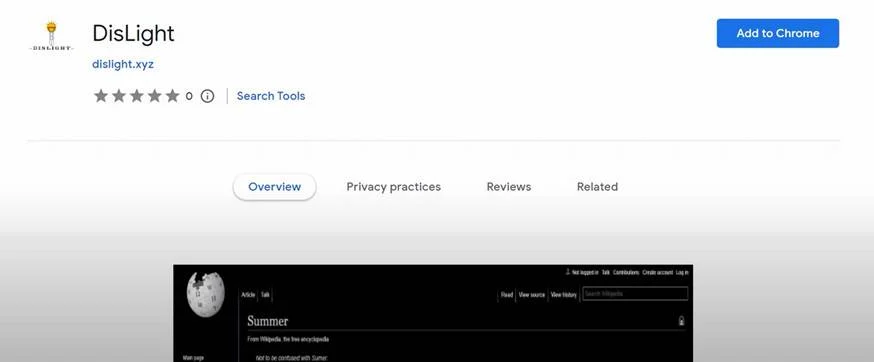Click the DisLight extension title

pyautogui.click(x=133, y=33)
